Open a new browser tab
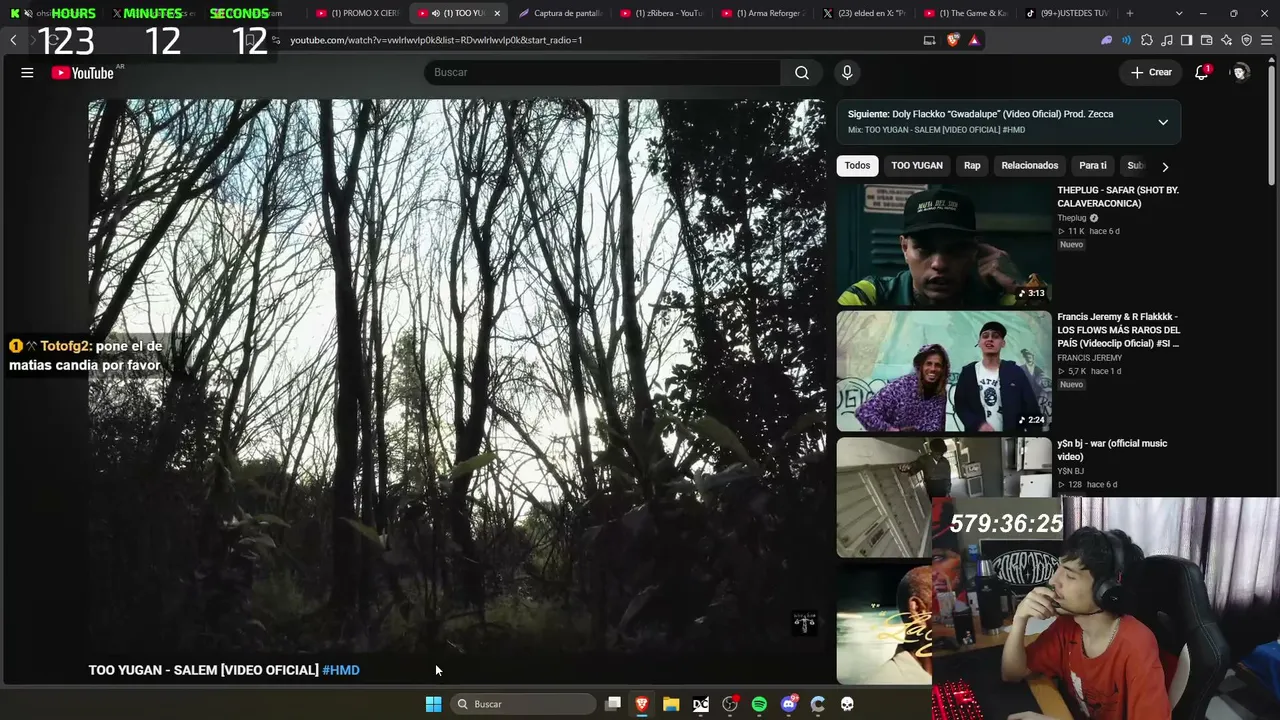1280x720 pixels. coord(1130,13)
